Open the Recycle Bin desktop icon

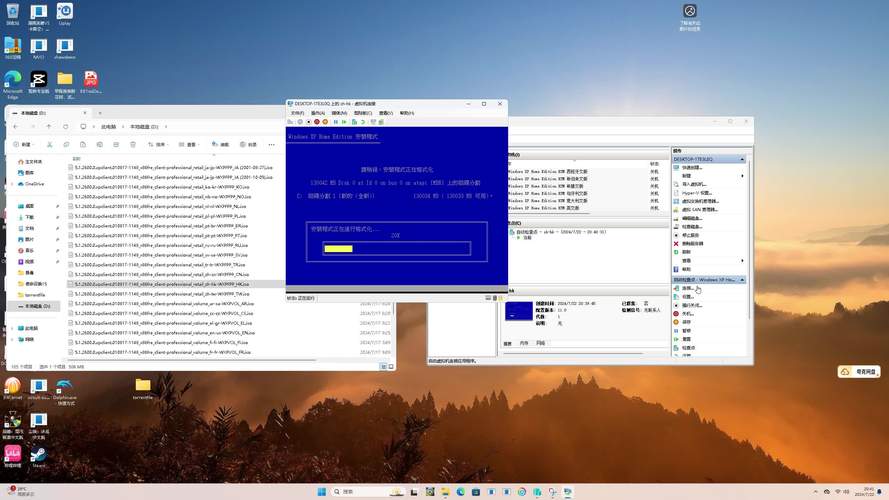[x=12, y=14]
